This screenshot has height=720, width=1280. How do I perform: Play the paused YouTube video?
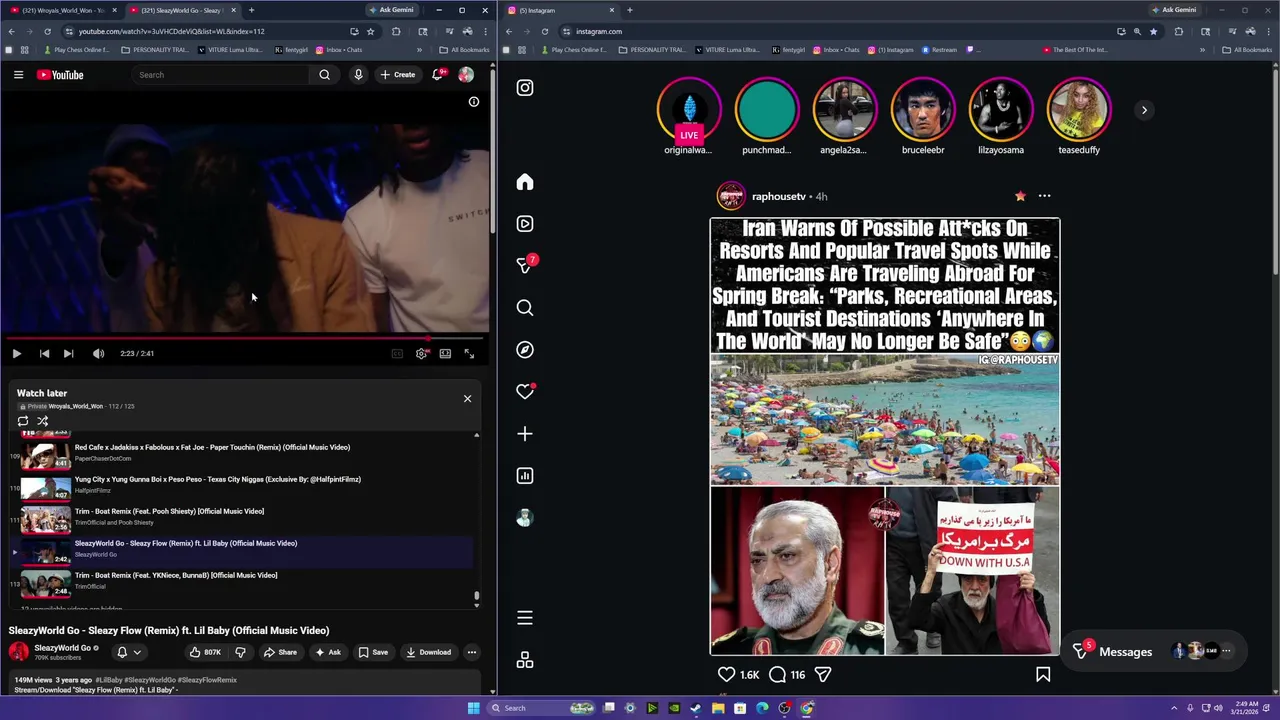pos(16,353)
